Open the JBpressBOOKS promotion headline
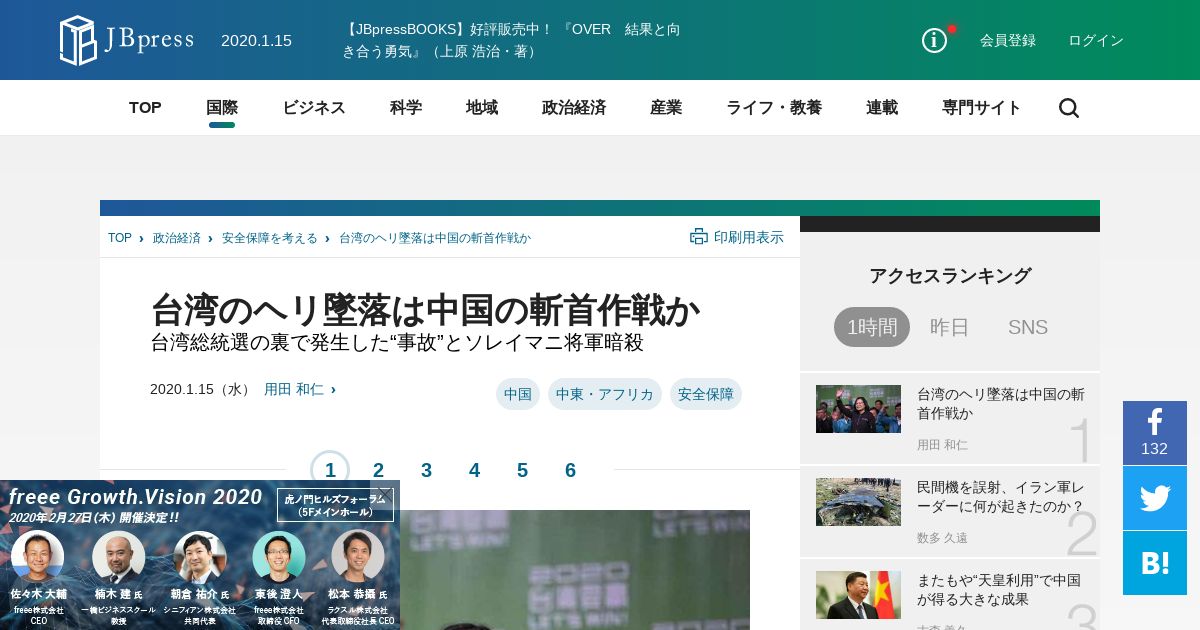The image size is (1200, 630). [511, 40]
